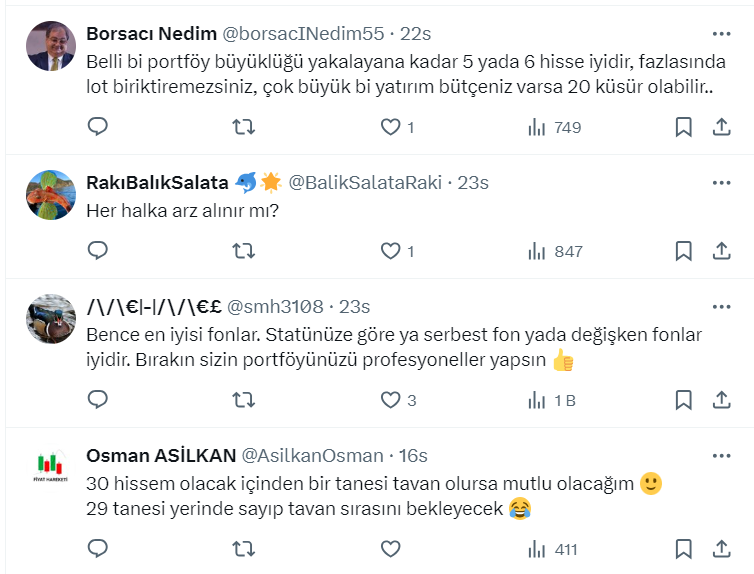
Task: Expand more options on smh3108's tweet
Action: tap(721, 306)
